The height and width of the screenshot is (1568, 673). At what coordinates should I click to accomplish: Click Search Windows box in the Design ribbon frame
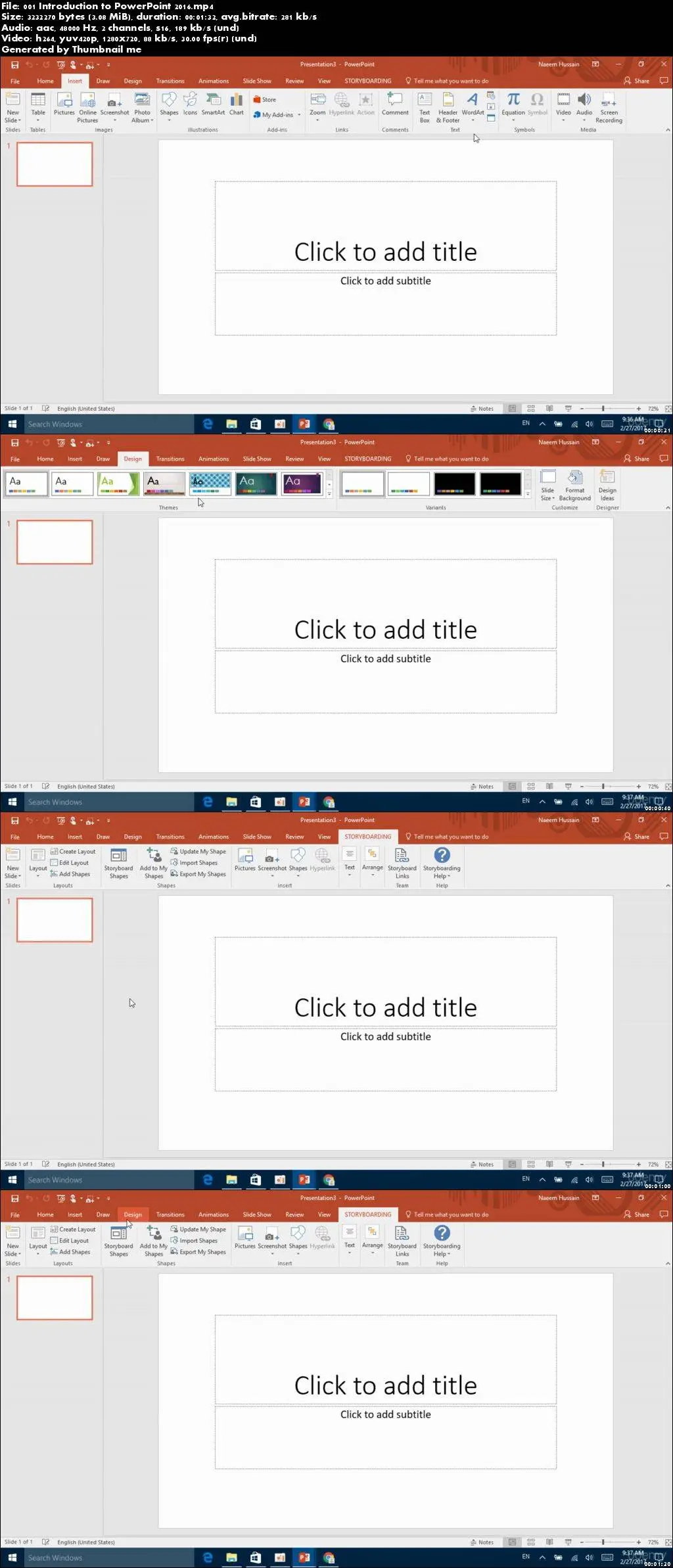click(108, 802)
